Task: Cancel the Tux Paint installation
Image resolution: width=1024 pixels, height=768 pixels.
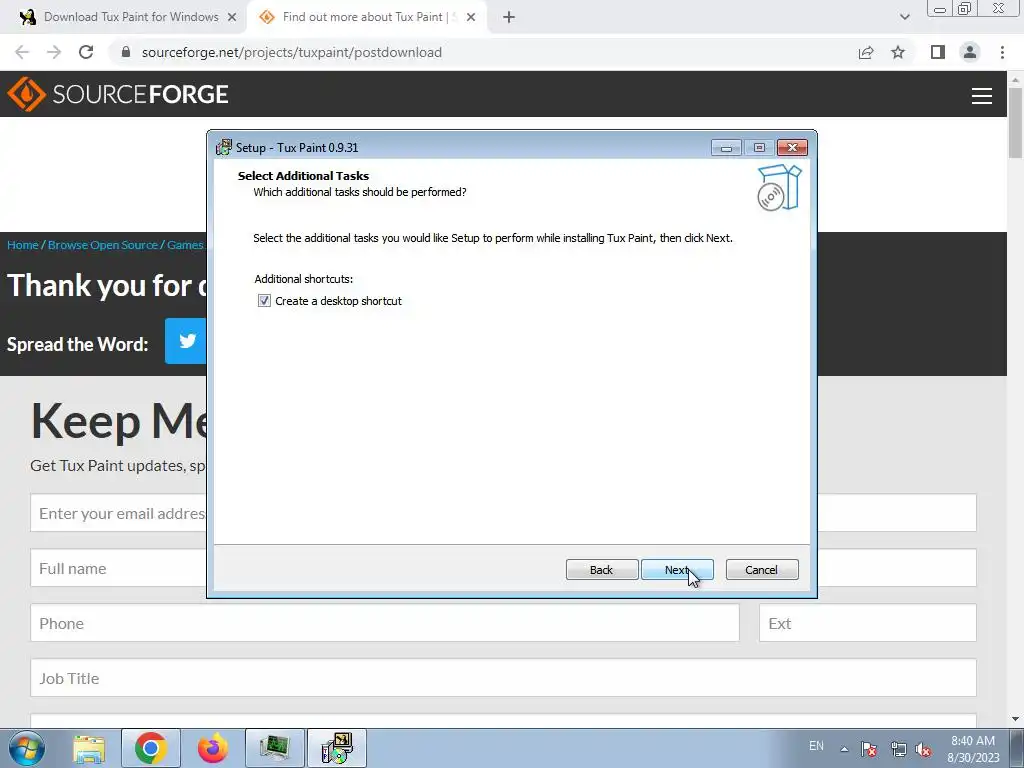Action: 761,569
